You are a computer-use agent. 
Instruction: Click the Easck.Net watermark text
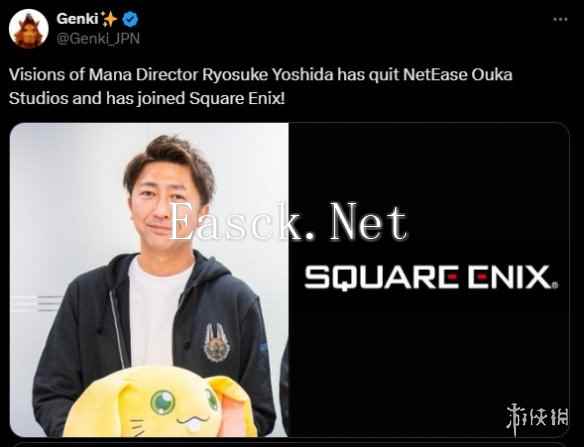[289, 222]
